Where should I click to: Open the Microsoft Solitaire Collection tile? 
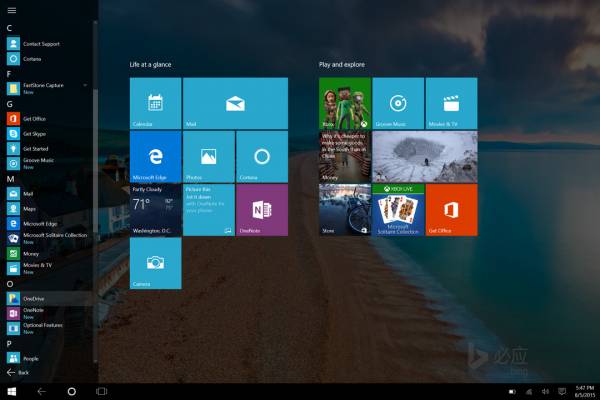click(398, 210)
